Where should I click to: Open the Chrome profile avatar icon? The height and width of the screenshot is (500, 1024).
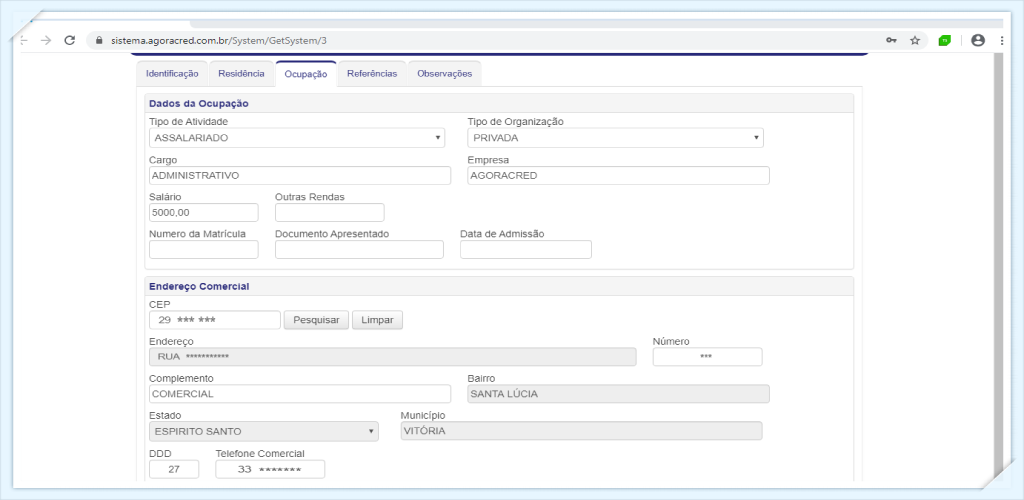coord(978,40)
